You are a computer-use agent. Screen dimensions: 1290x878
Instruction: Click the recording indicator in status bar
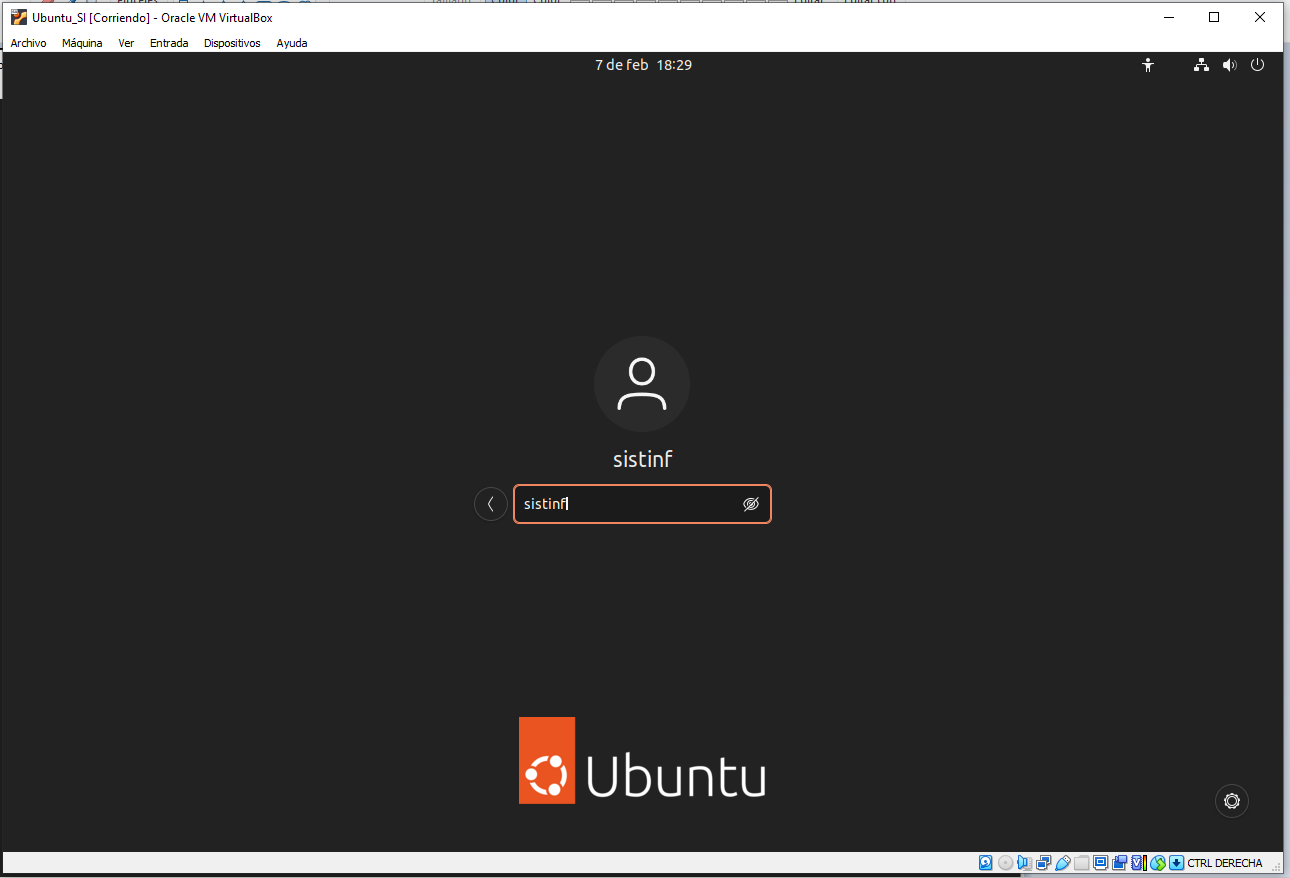pos(1119,863)
